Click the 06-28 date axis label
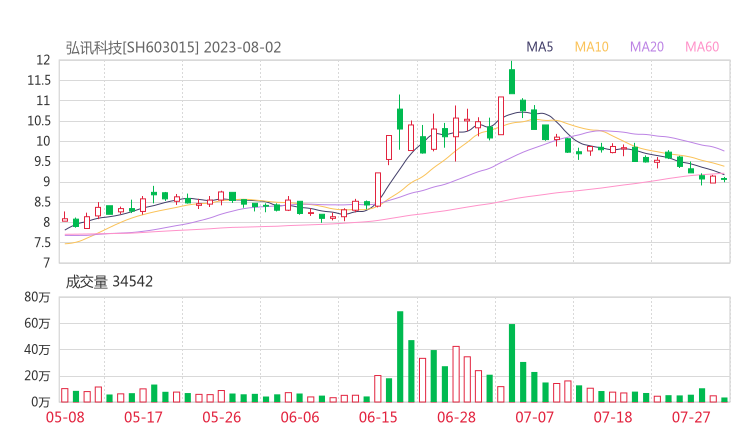740x440 pixels. click(456, 417)
